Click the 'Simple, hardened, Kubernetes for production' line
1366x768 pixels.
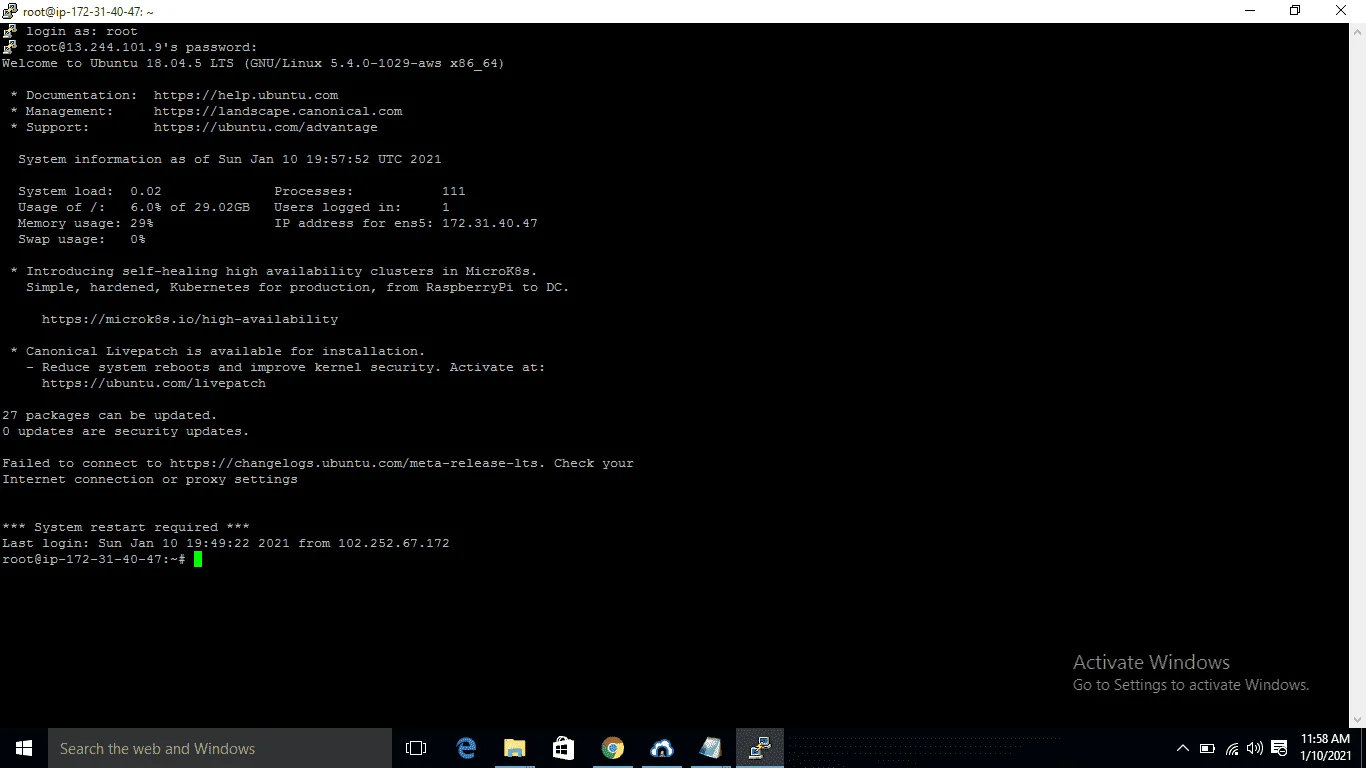pos(298,287)
